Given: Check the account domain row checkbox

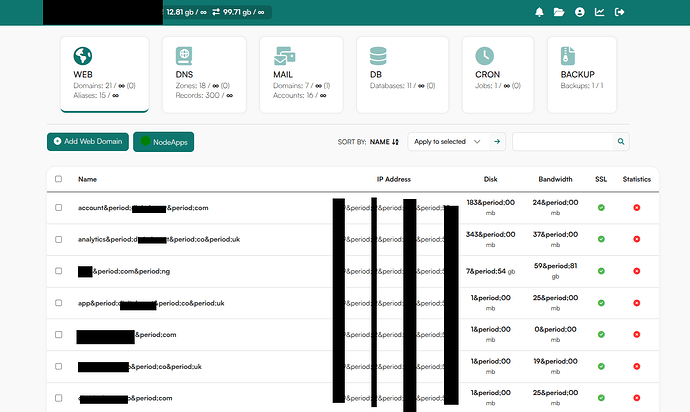Looking at the screenshot, I should [59, 207].
